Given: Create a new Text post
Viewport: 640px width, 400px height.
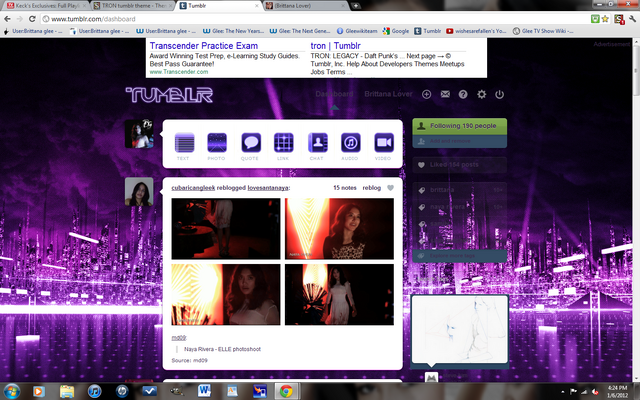Looking at the screenshot, I should [184, 146].
